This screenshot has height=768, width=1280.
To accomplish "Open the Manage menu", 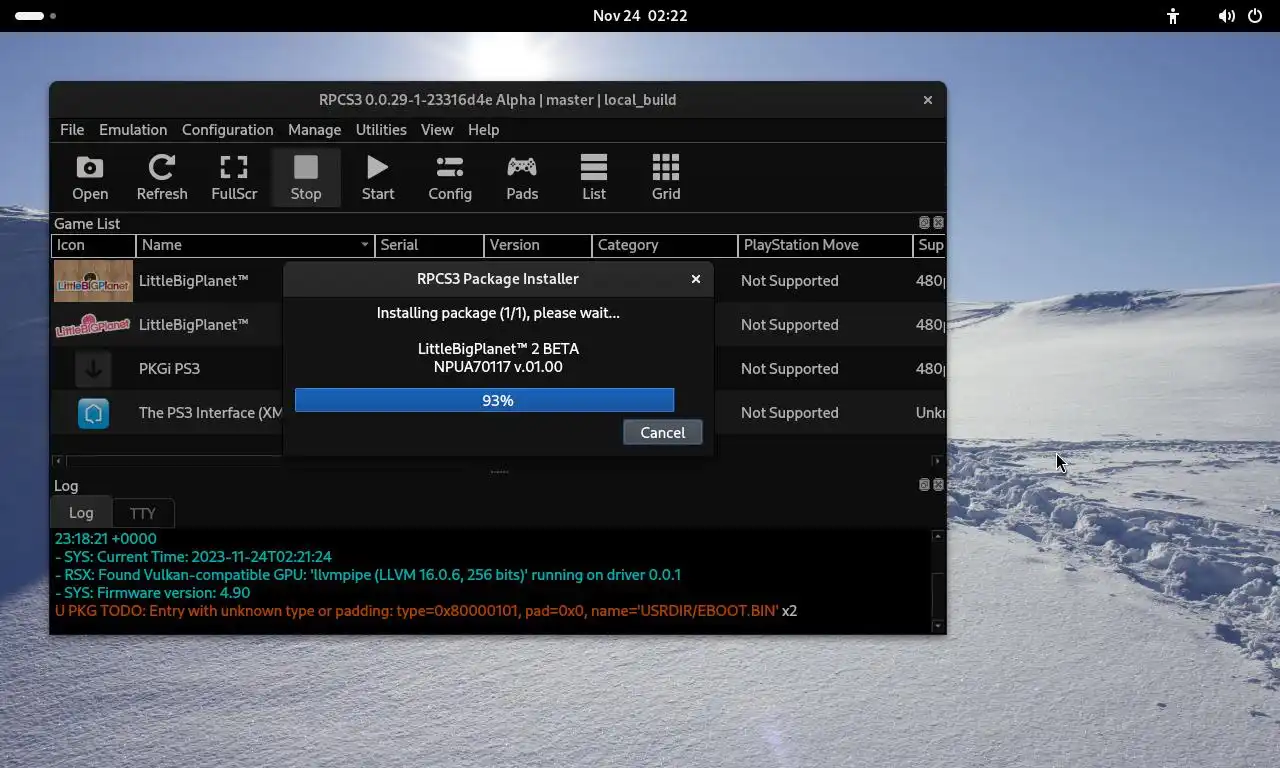I will pos(314,130).
